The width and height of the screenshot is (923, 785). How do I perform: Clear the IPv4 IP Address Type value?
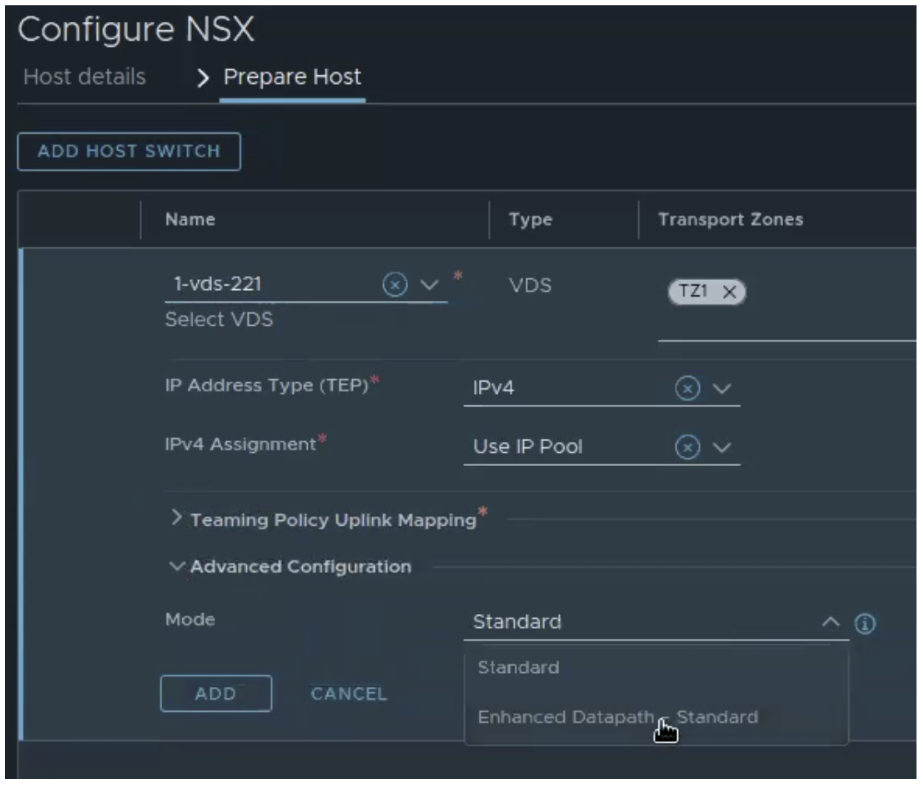tap(687, 389)
